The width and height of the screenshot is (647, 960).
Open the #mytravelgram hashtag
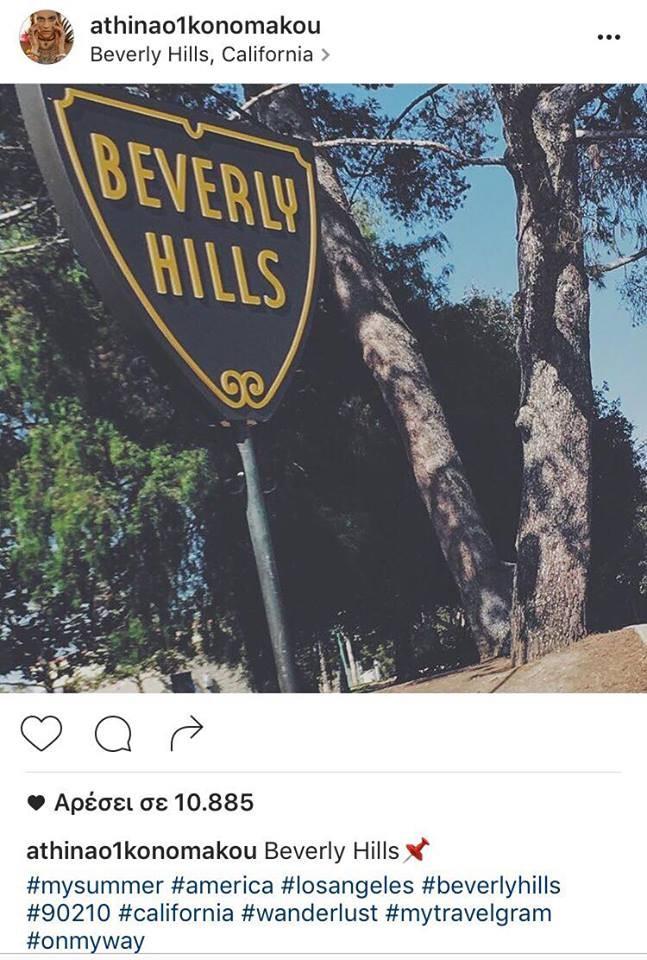pyautogui.click(x=469, y=913)
